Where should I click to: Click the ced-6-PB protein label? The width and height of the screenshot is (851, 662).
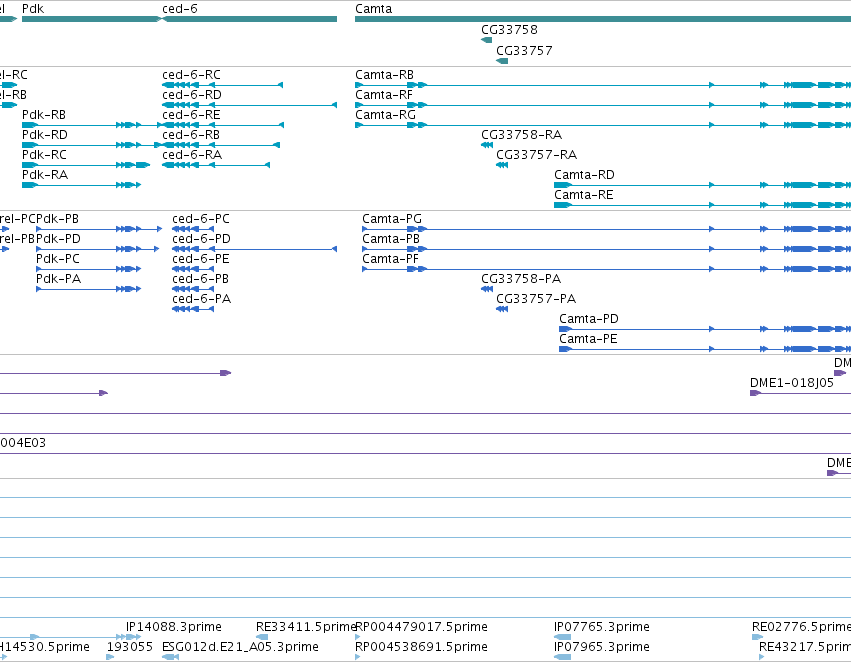200,279
